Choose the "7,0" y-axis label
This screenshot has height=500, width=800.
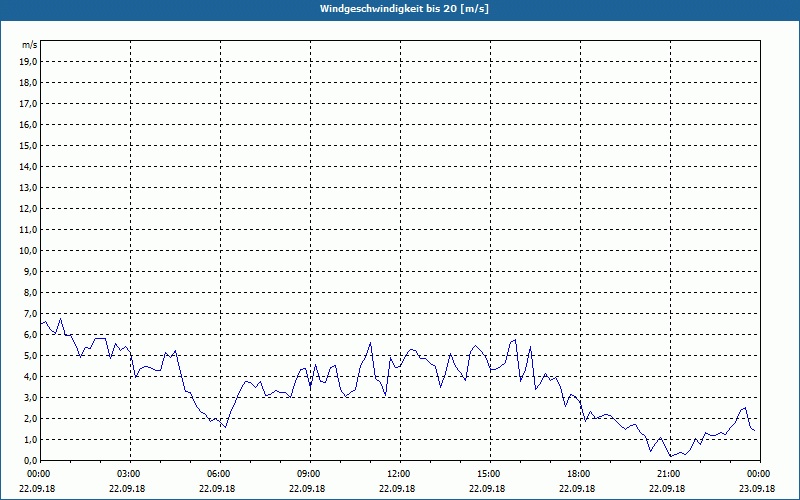[x=30, y=313]
